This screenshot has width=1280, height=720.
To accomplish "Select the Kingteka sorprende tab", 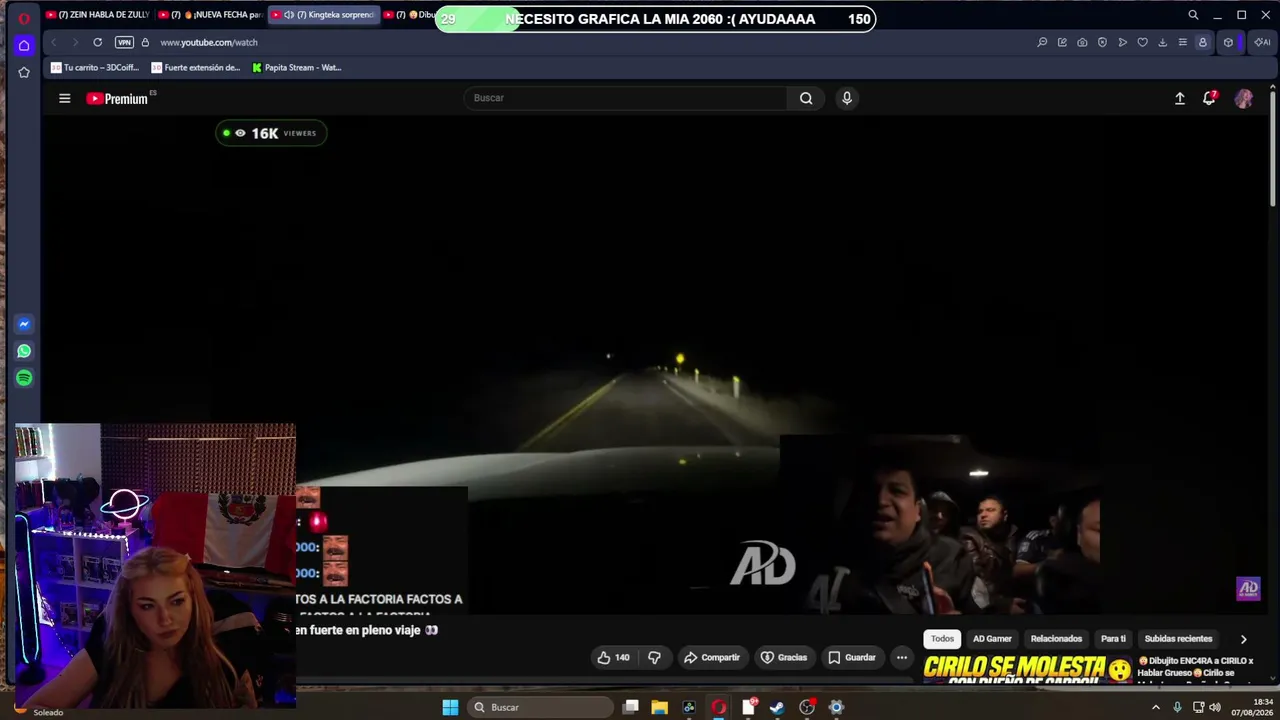I will (x=323, y=15).
